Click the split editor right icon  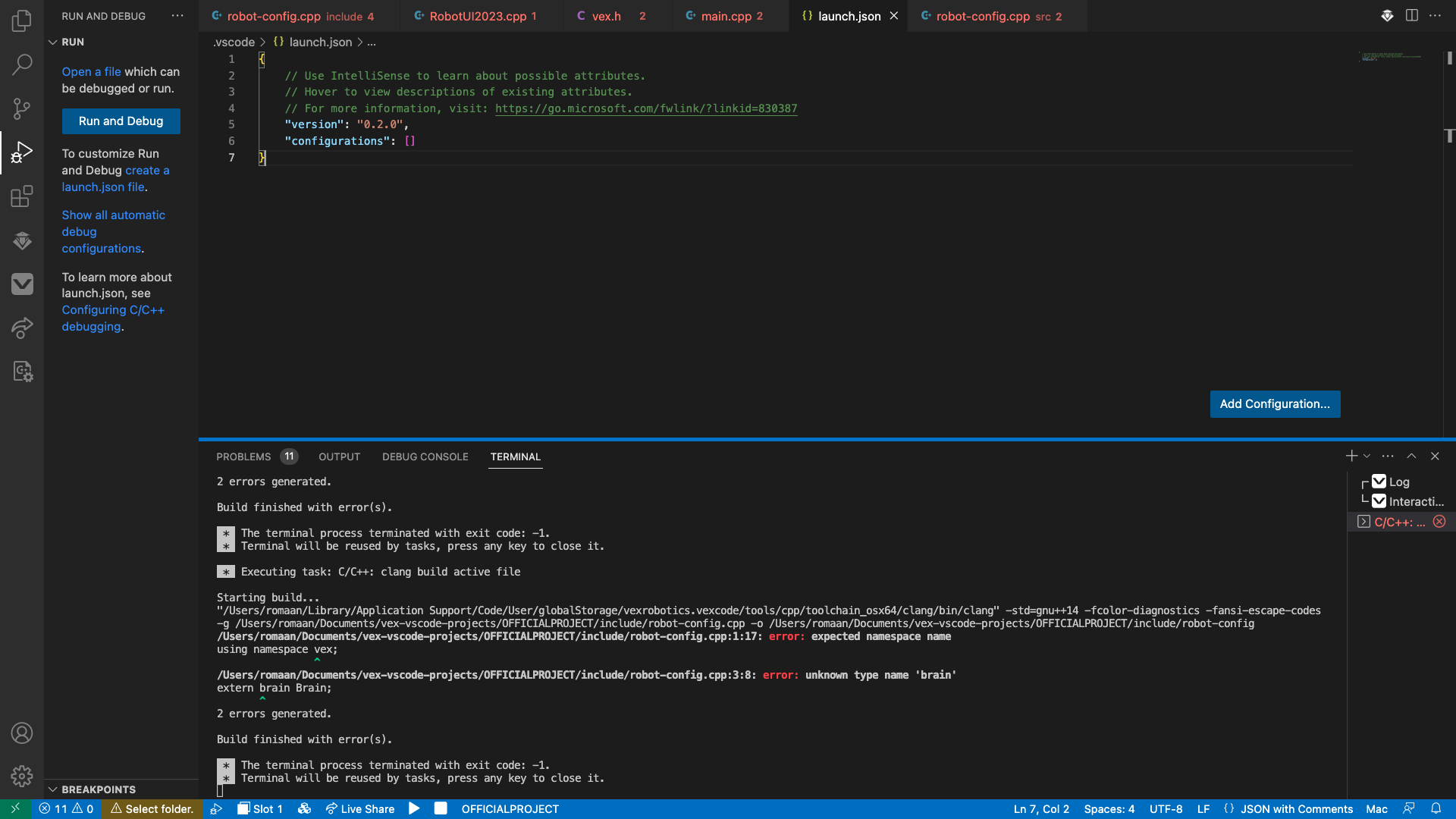pos(1411,15)
